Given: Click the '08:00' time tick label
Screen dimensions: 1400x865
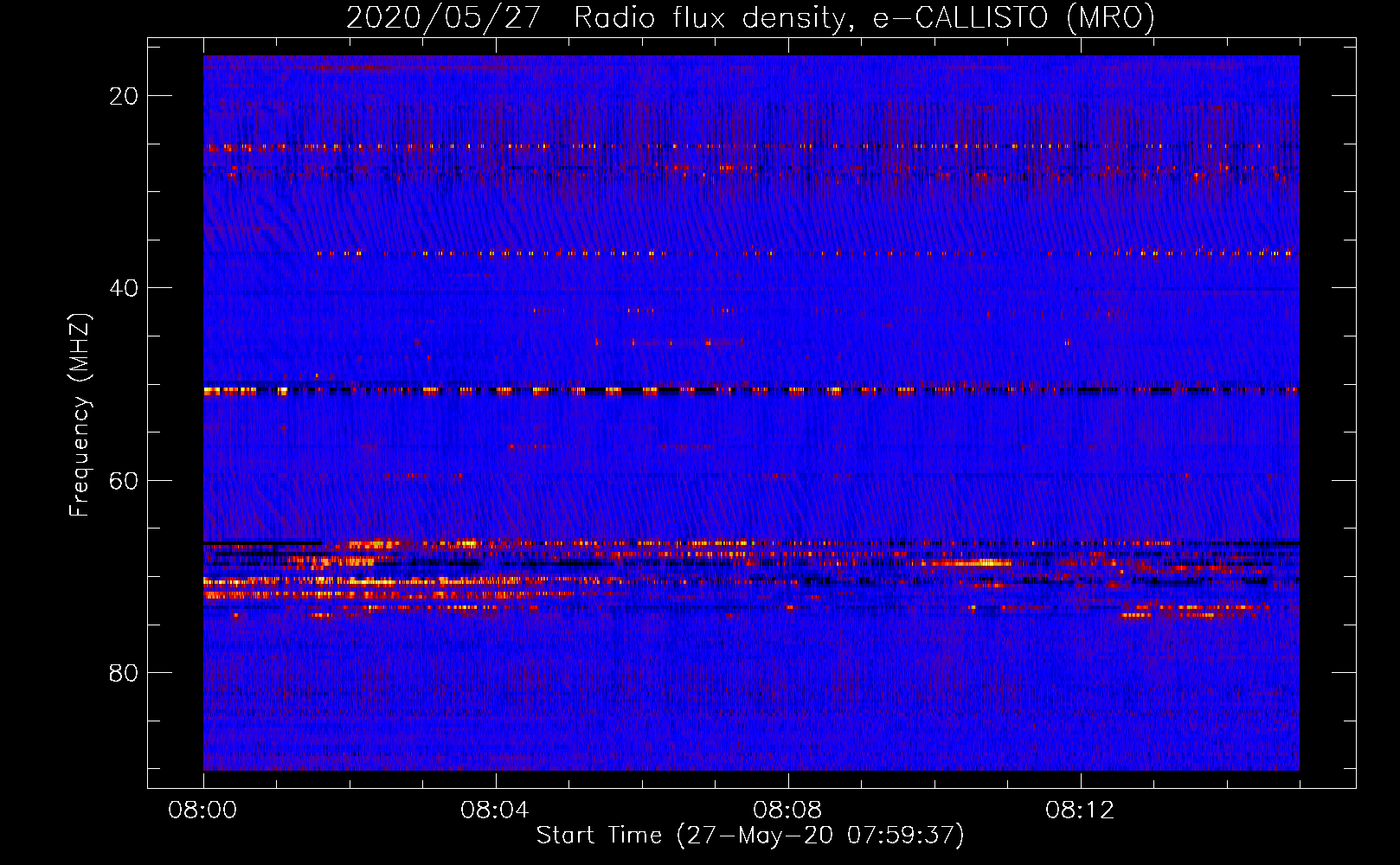Looking at the screenshot, I should (x=203, y=811).
